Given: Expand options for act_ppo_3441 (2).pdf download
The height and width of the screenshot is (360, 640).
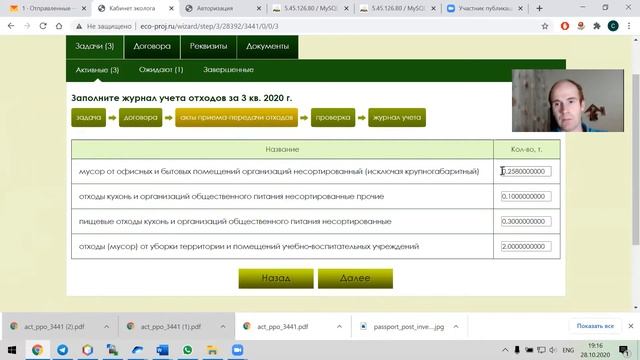Looking at the screenshot, I should click(x=107, y=327).
